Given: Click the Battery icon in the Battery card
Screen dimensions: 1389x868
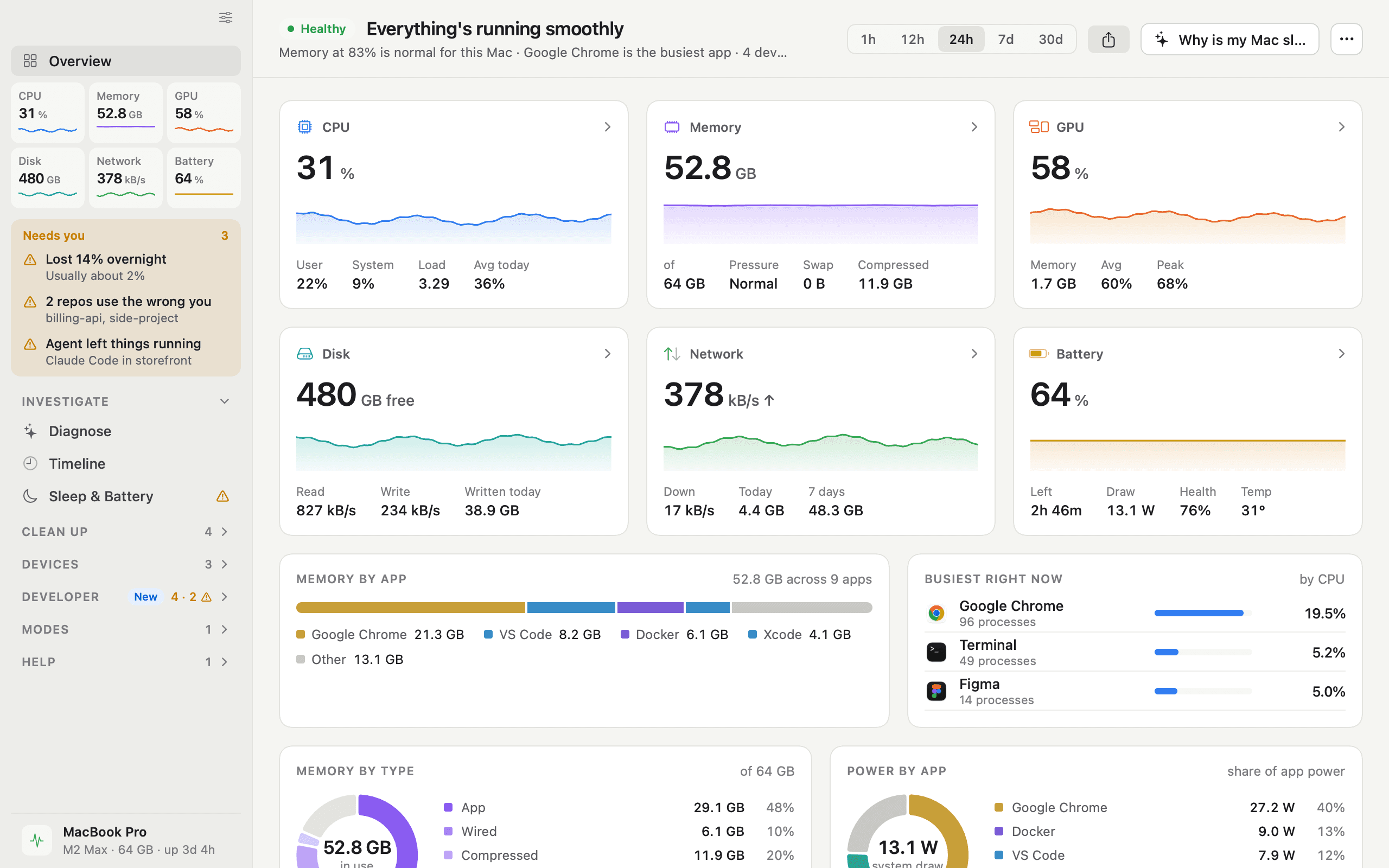Looking at the screenshot, I should [x=1038, y=354].
